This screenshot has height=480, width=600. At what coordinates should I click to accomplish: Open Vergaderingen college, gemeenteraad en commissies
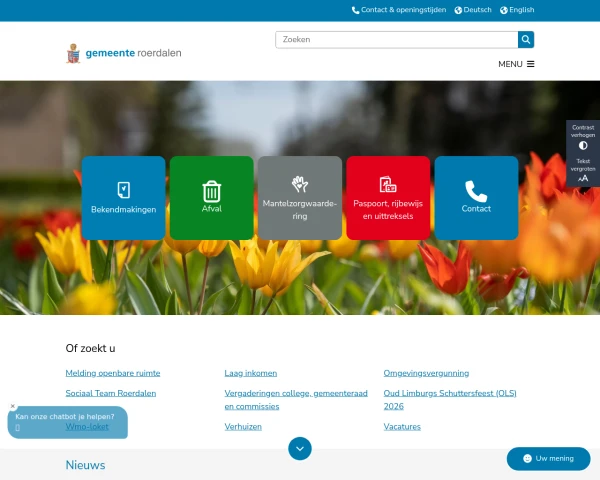[296, 400]
